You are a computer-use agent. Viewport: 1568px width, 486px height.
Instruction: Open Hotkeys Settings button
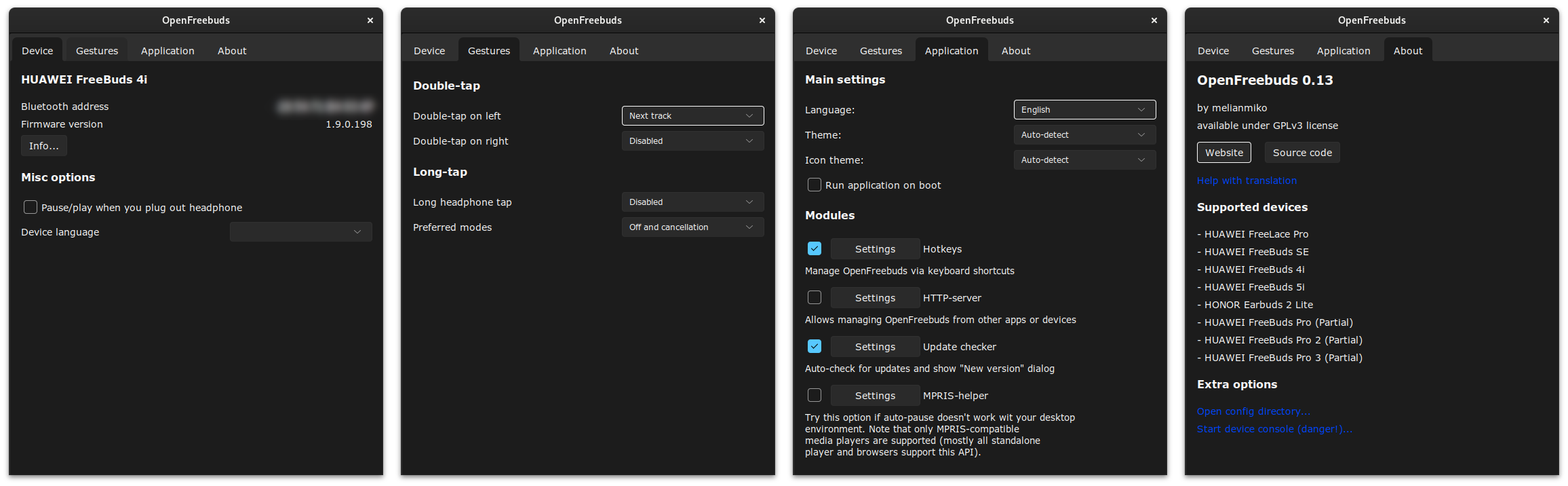coord(875,248)
